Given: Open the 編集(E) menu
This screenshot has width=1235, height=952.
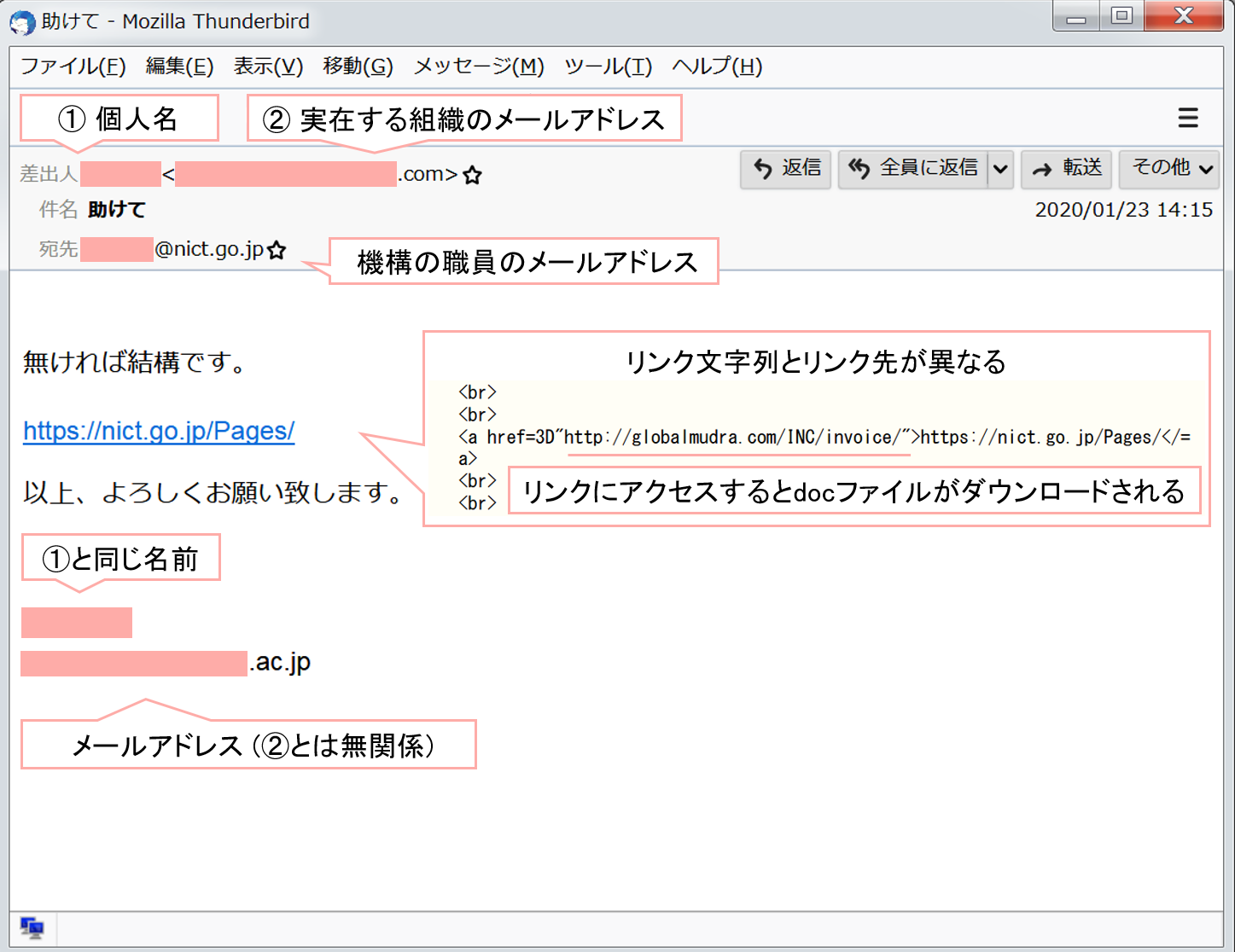Looking at the screenshot, I should (179, 67).
